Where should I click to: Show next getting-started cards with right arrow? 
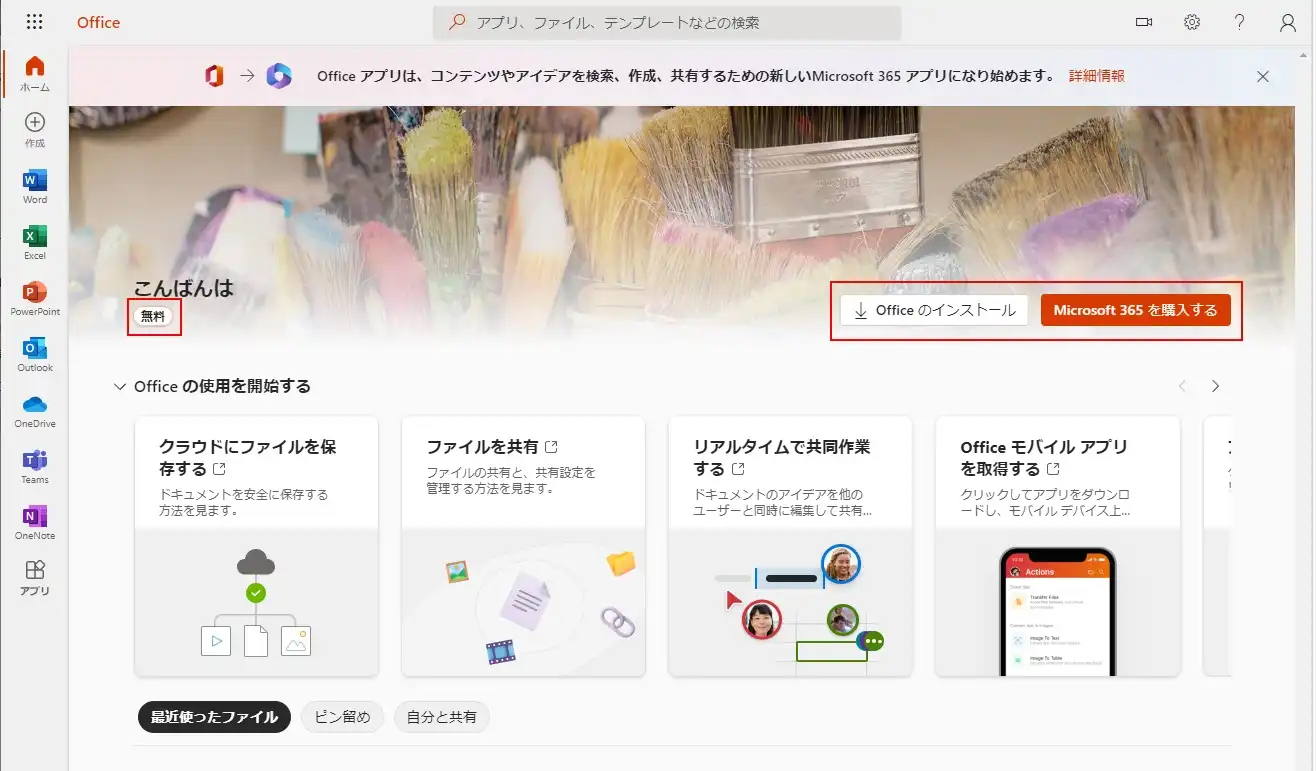(1216, 386)
